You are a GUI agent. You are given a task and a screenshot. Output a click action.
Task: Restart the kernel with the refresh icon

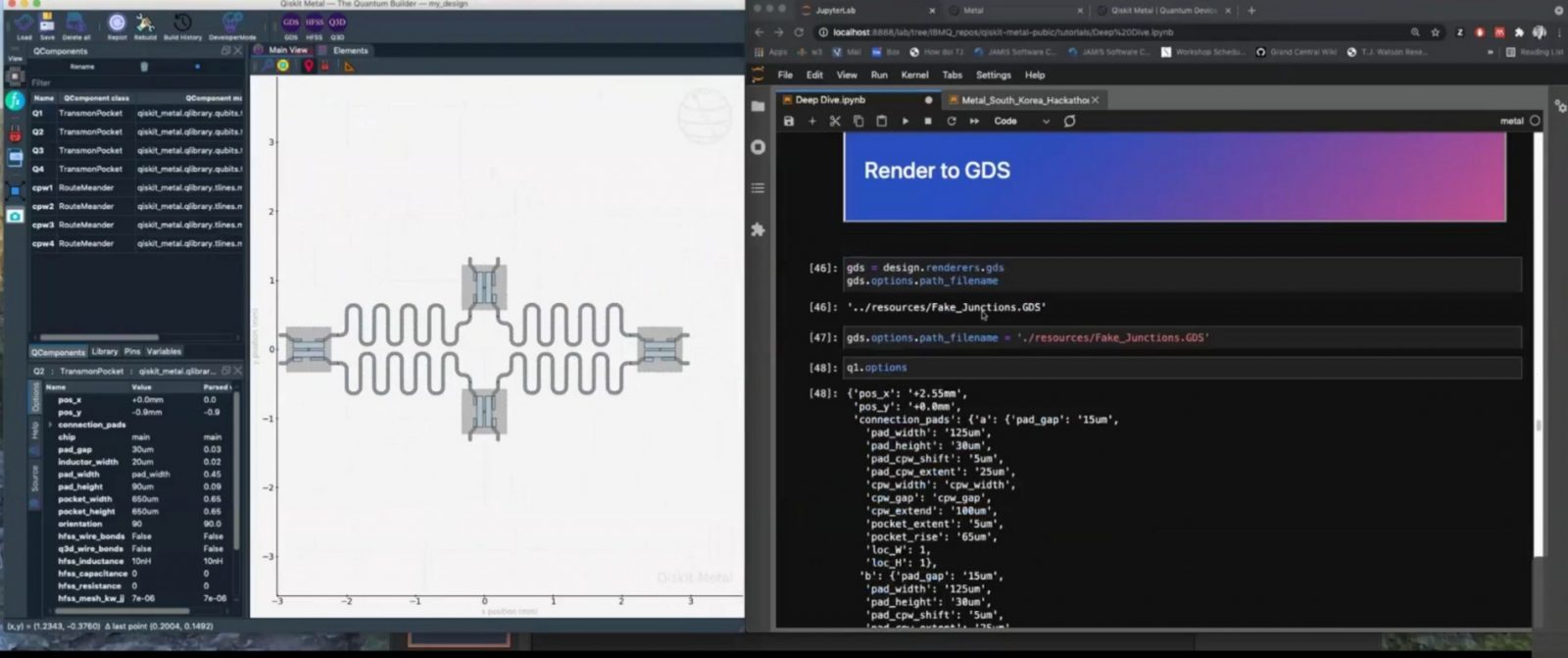tap(951, 122)
